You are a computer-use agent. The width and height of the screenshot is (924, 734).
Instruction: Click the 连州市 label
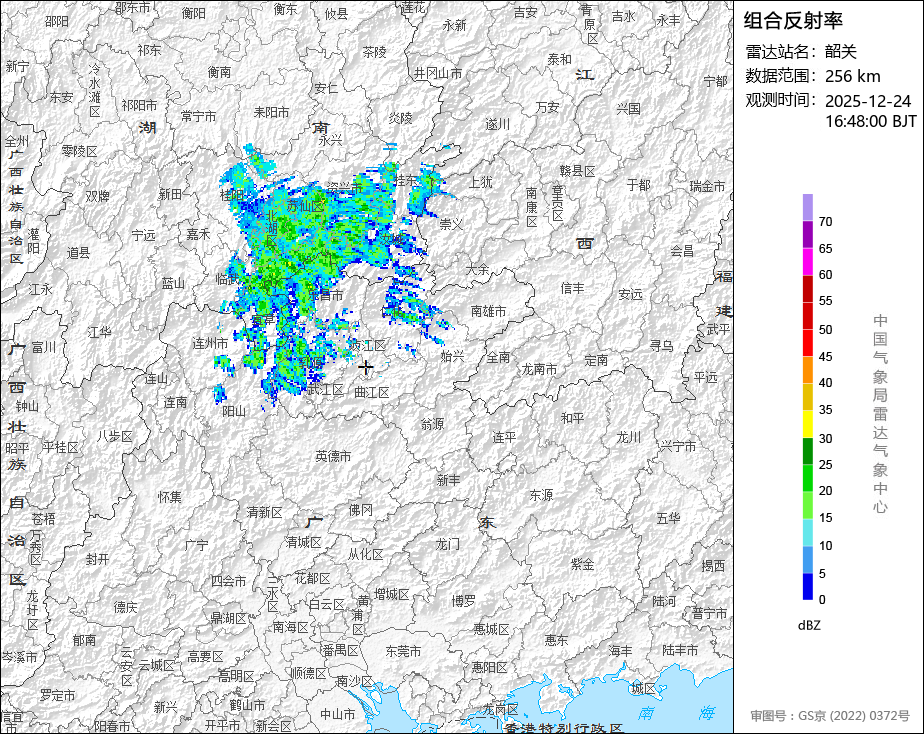(210, 343)
